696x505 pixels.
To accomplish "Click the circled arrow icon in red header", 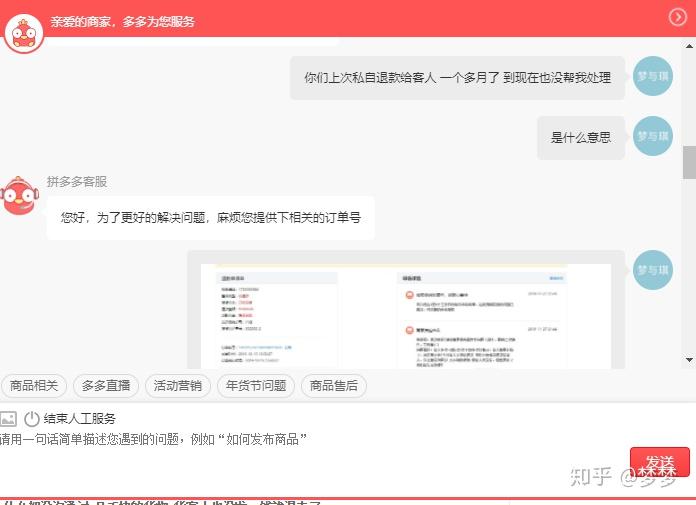I will click(x=677, y=17).
